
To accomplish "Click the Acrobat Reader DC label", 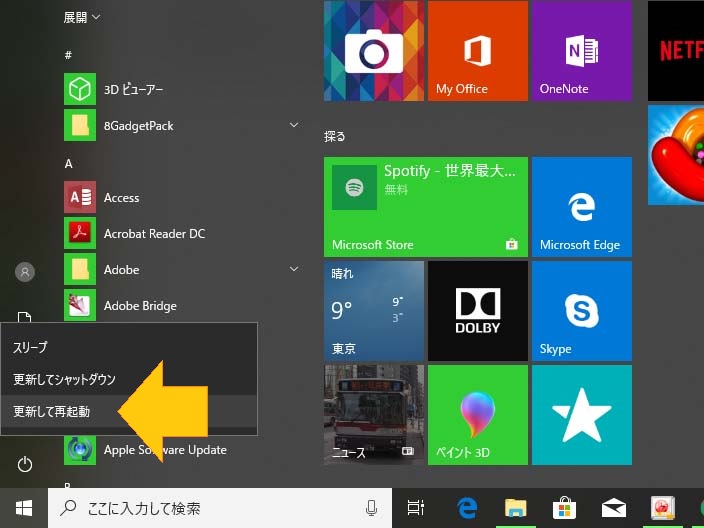I will tap(154, 233).
